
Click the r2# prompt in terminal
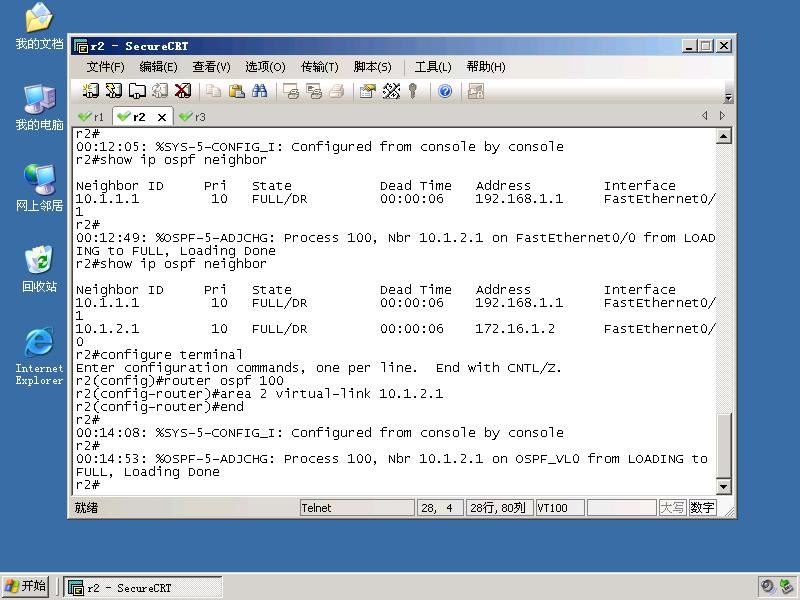[x=88, y=485]
